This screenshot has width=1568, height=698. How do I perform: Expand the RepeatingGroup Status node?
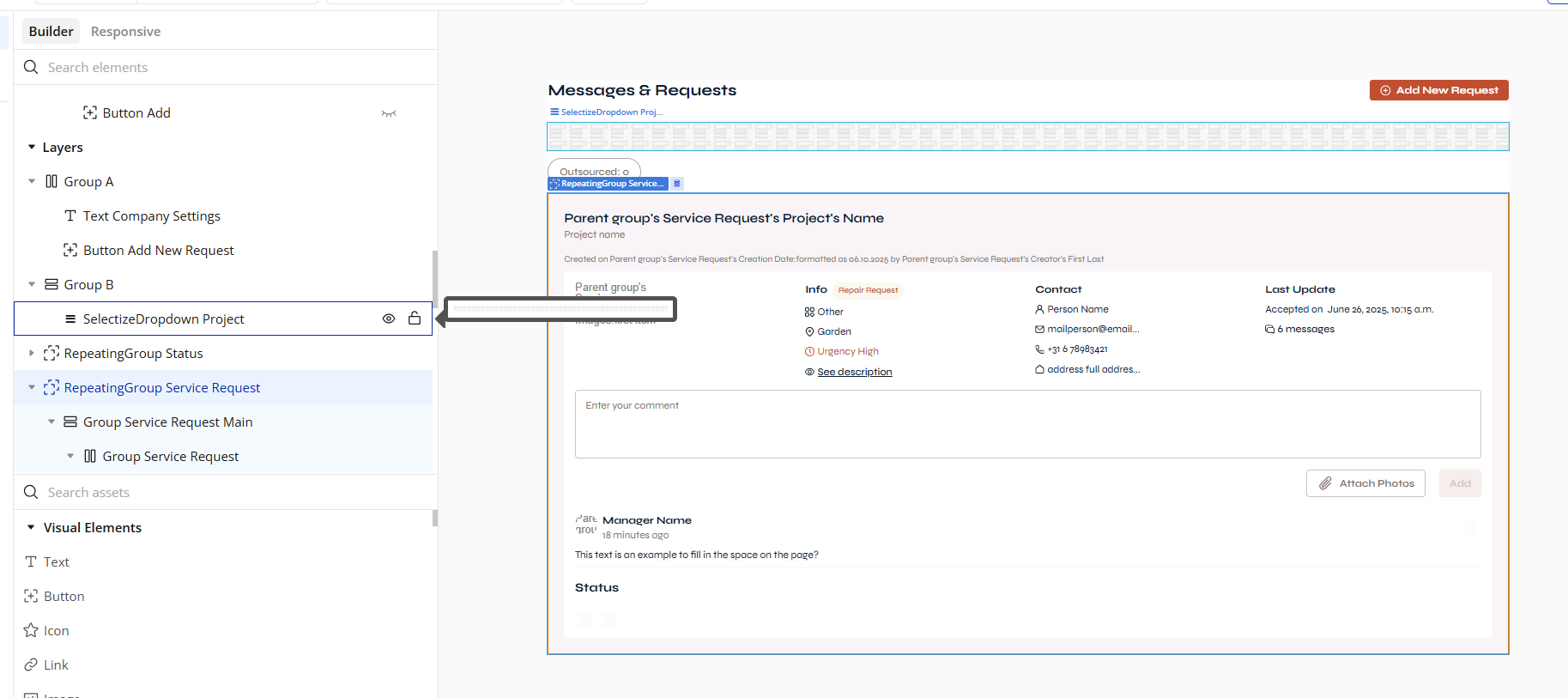coord(32,353)
